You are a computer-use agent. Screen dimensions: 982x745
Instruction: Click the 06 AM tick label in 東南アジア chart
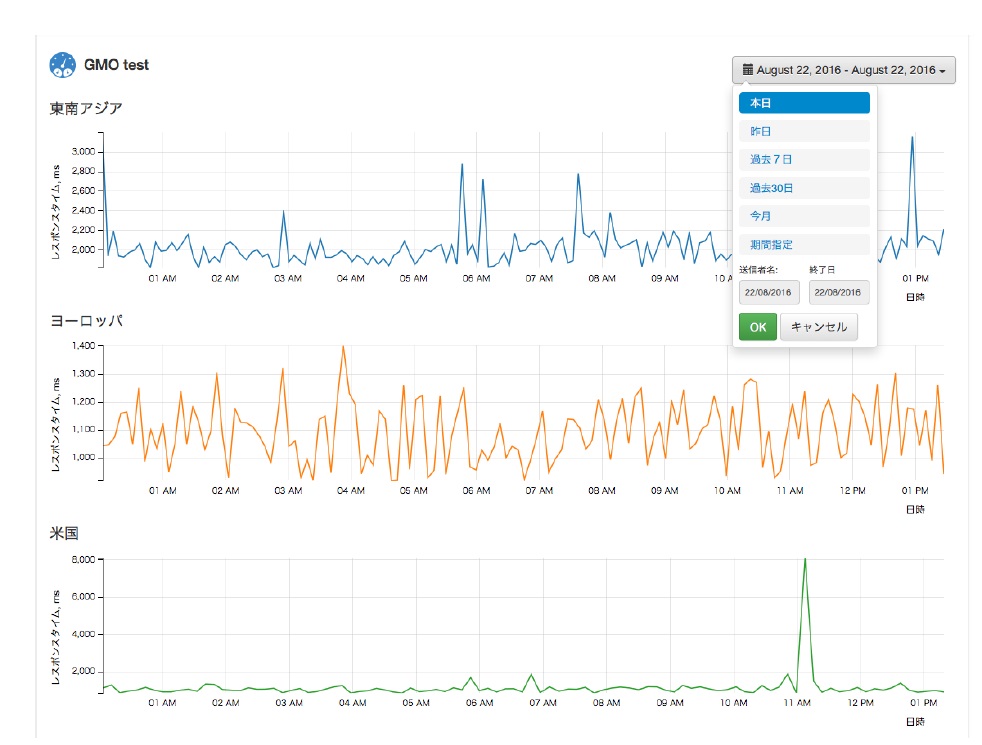pos(476,279)
